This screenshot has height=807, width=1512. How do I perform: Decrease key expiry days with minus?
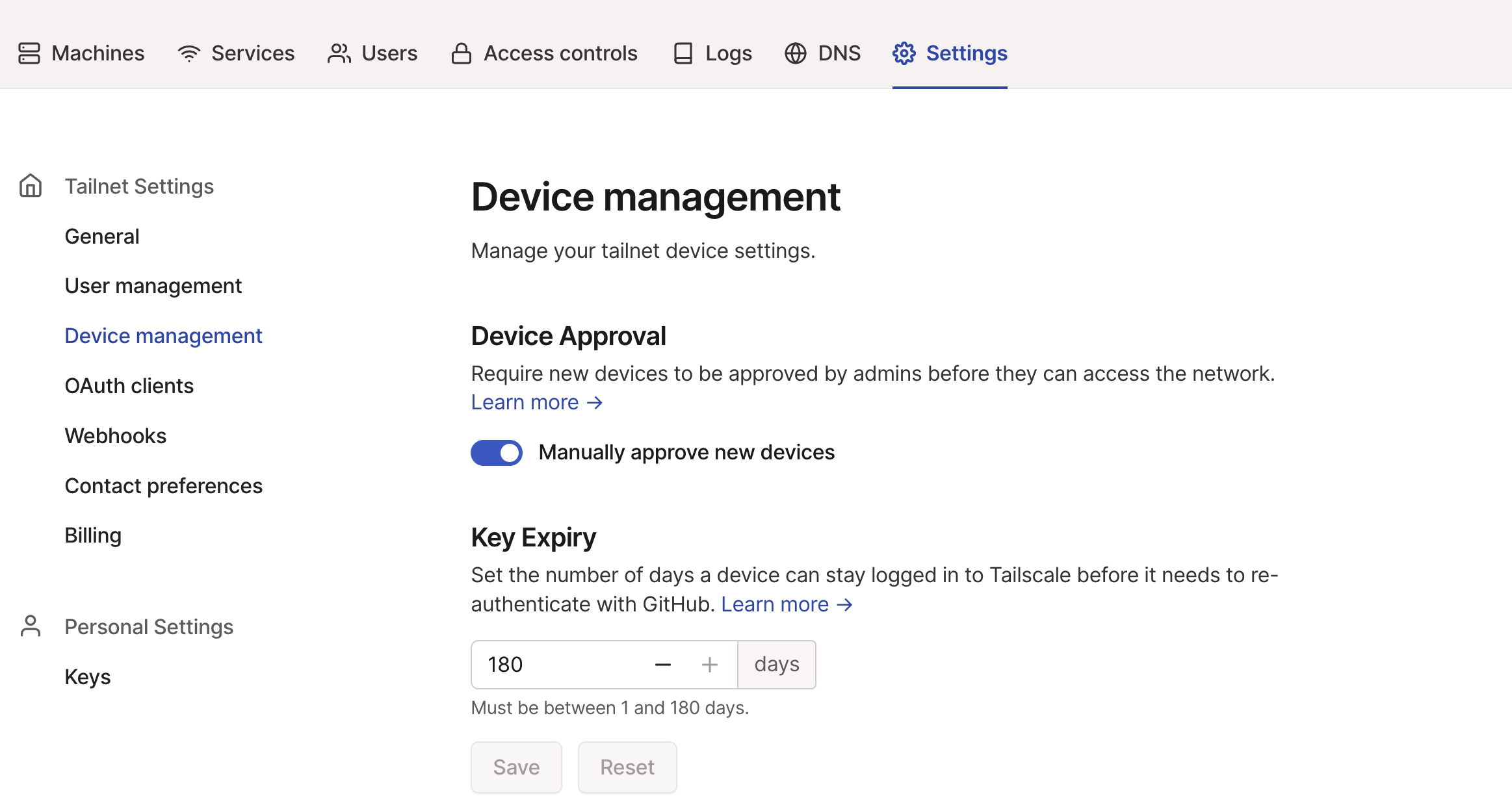coord(663,665)
